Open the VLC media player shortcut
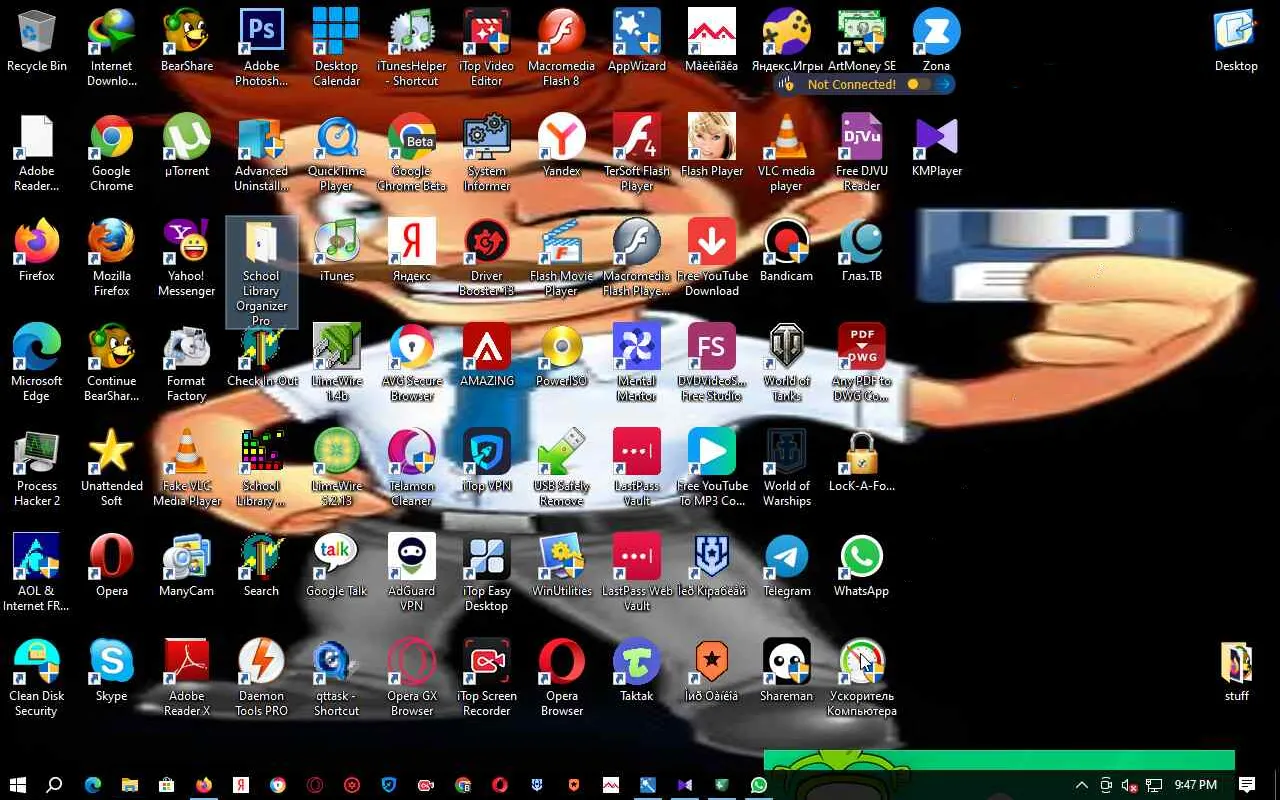 pos(786,153)
